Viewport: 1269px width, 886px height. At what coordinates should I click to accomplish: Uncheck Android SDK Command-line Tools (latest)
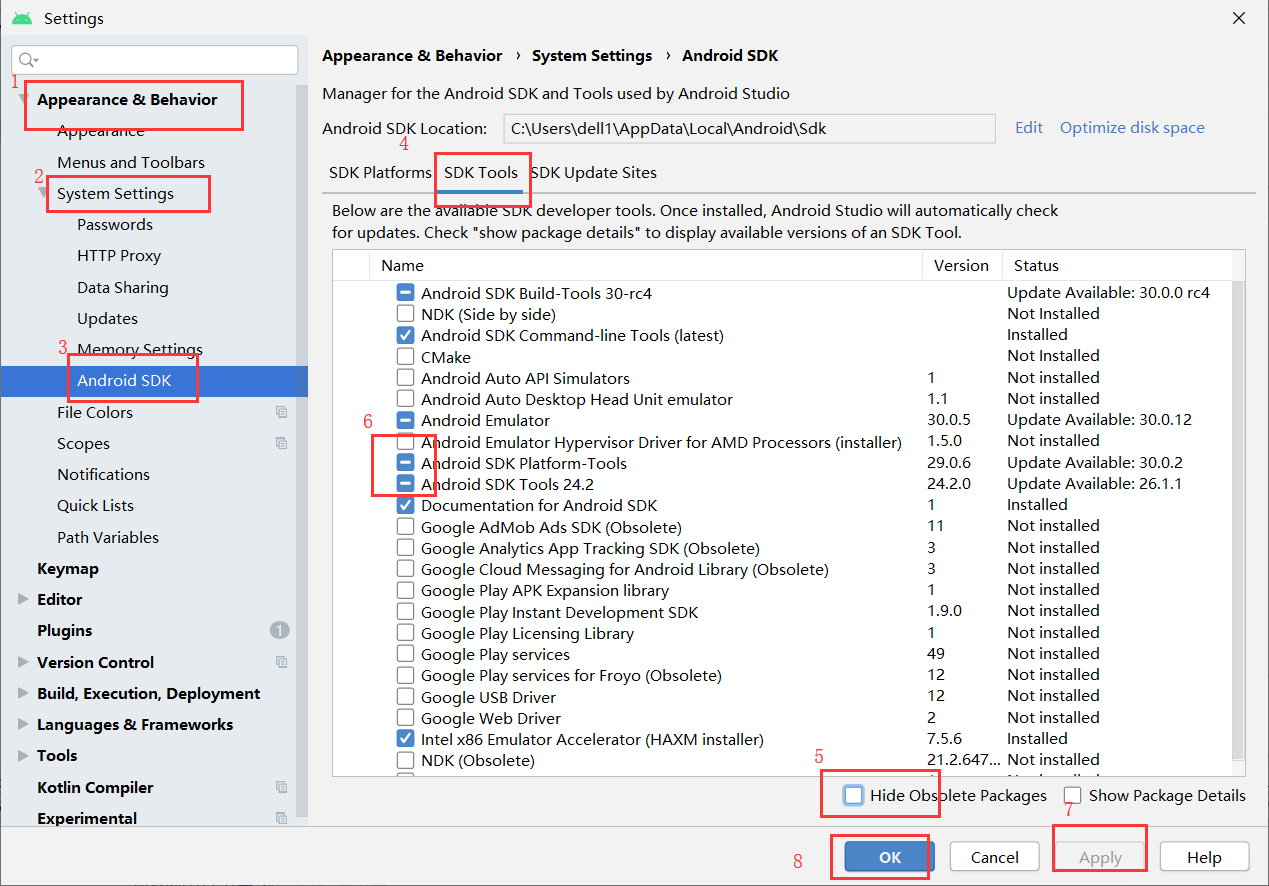(x=405, y=335)
